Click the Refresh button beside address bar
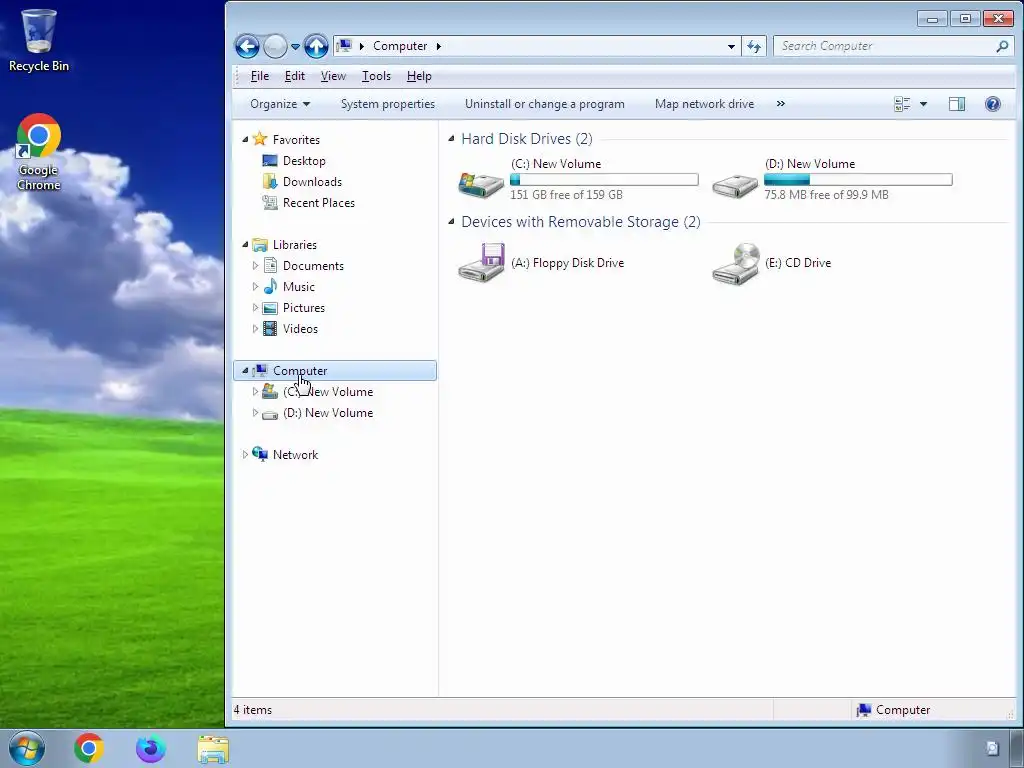 [754, 46]
